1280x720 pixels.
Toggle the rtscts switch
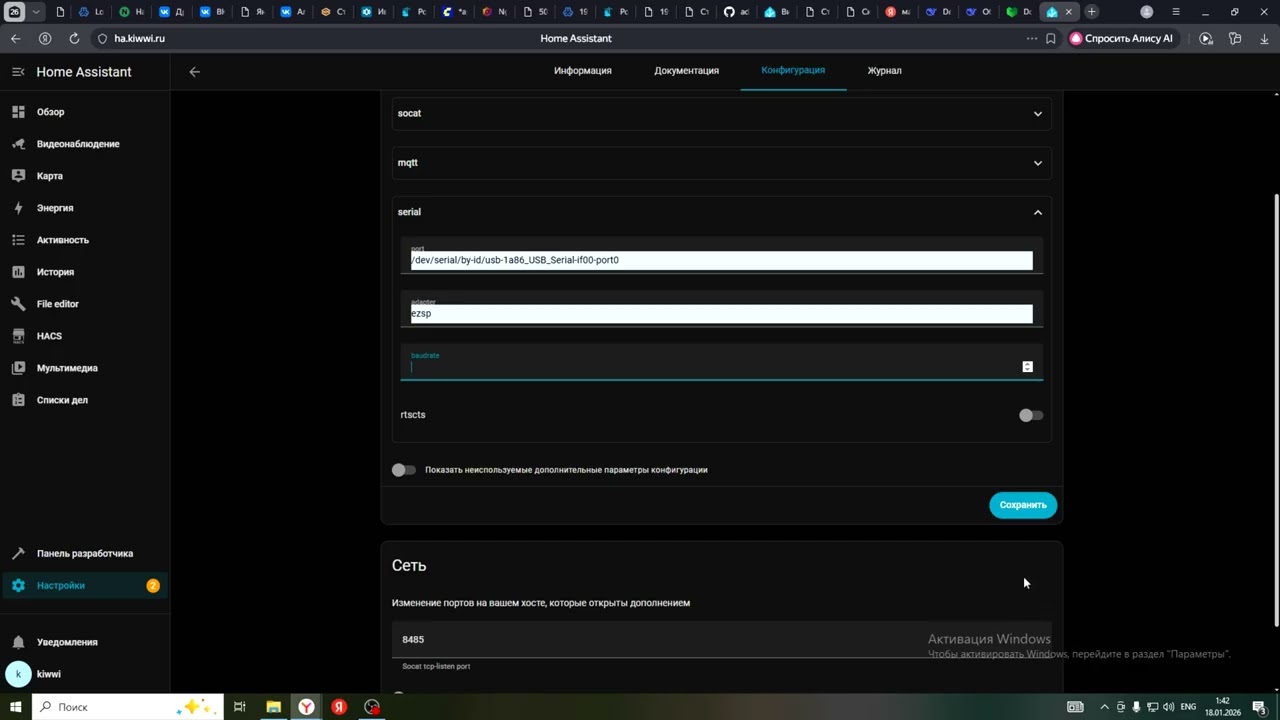(x=1030, y=415)
